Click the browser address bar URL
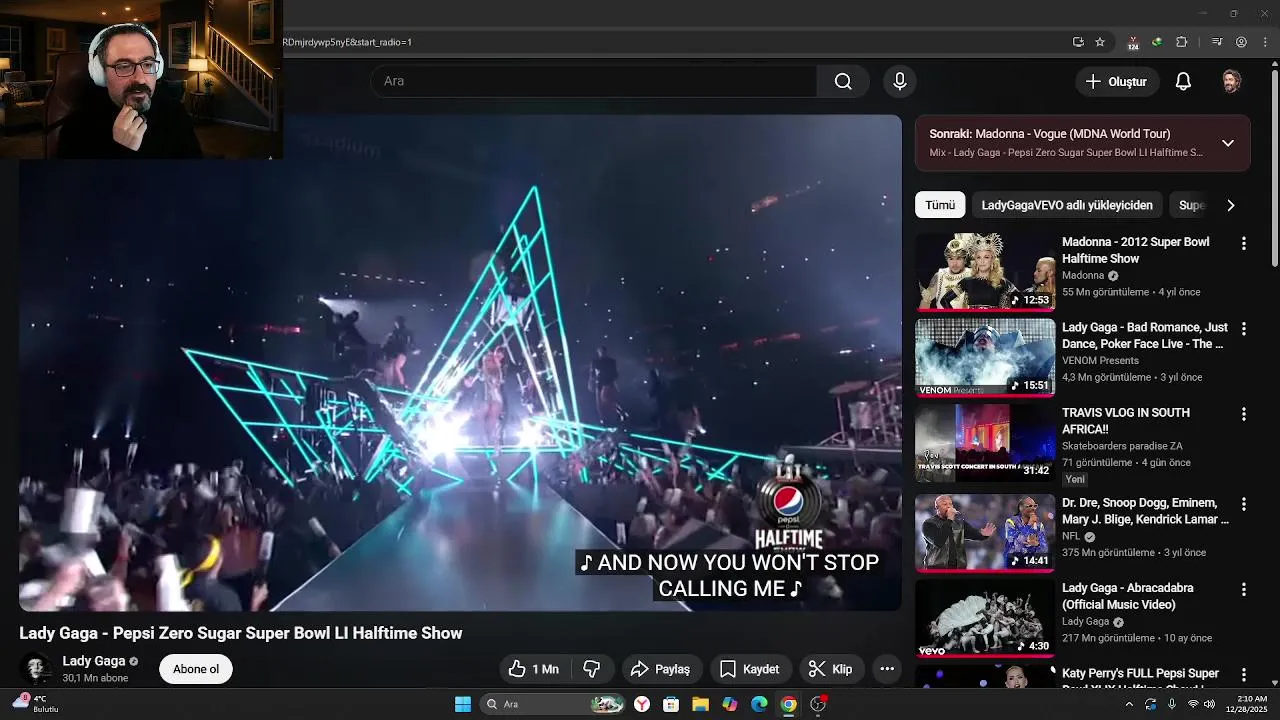This screenshot has height=720, width=1280. click(x=347, y=42)
